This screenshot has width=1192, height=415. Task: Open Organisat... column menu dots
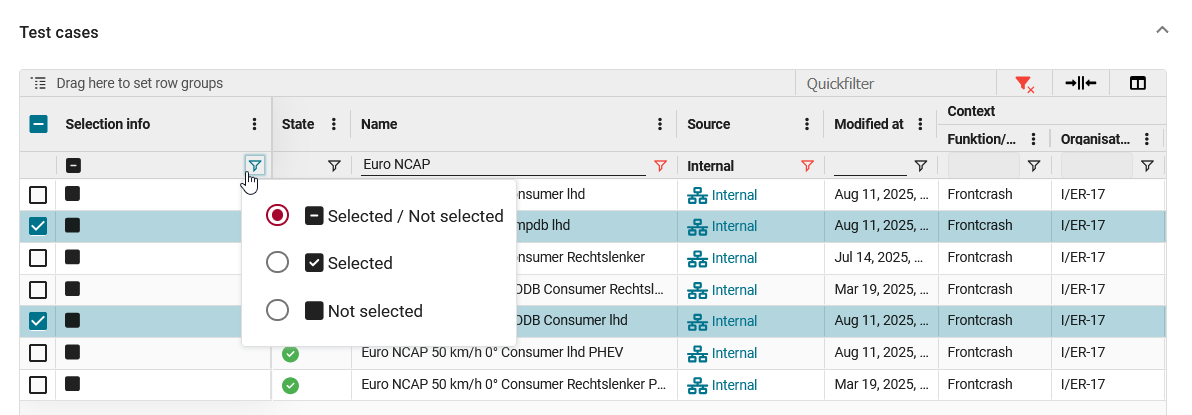[x=1146, y=139]
